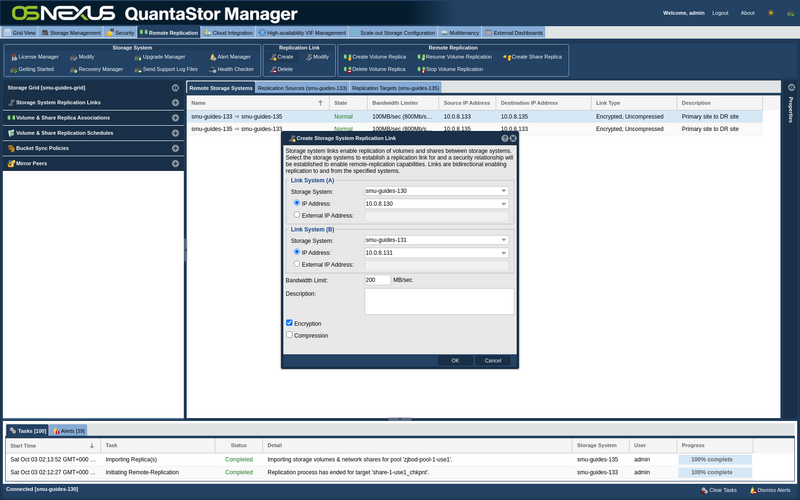This screenshot has height=500, width=800.
Task: Run the Health Checker
Action: coord(231,69)
